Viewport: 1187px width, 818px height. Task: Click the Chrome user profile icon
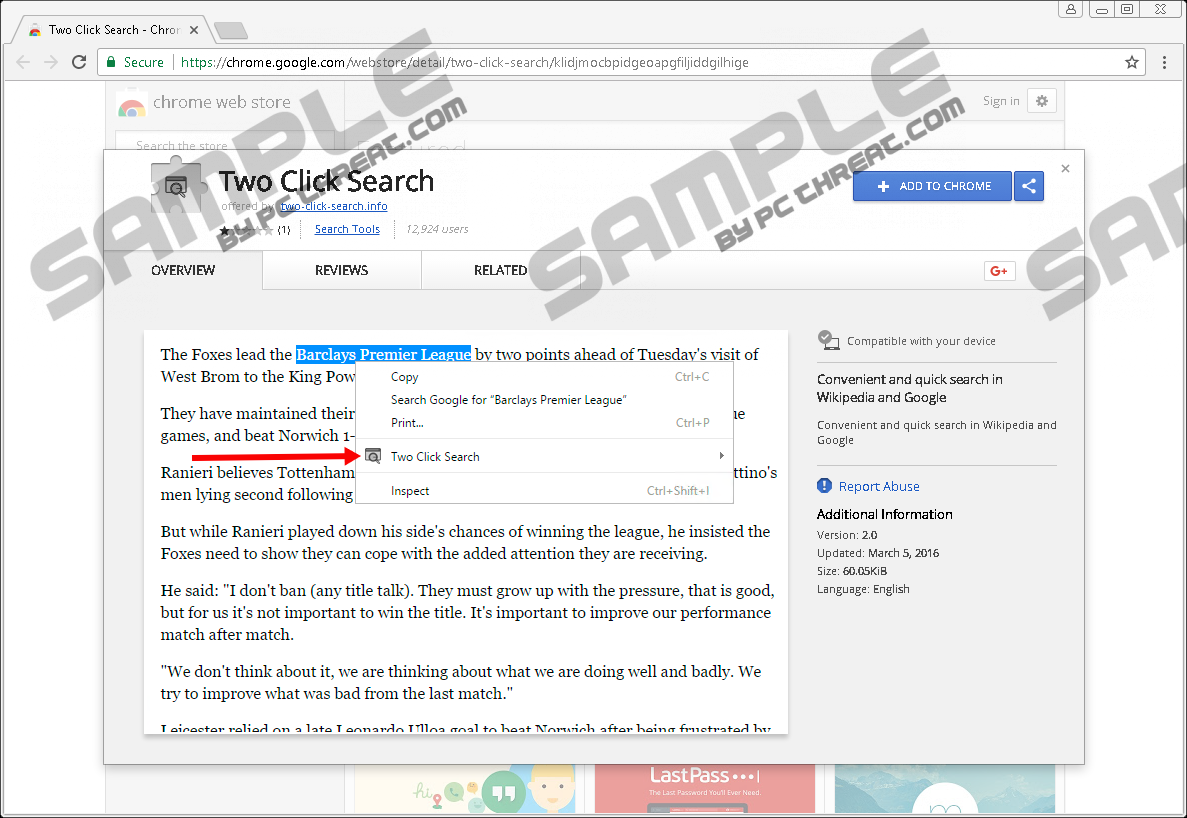(x=1070, y=9)
